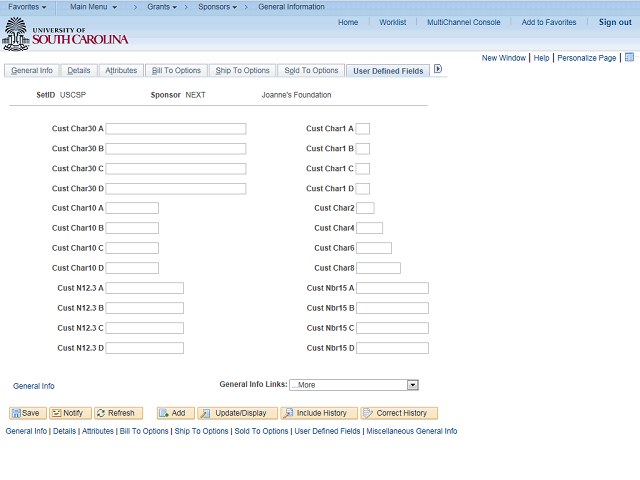Click the Cust N12.3 A field
This screenshot has width=640, height=480.
(144, 288)
